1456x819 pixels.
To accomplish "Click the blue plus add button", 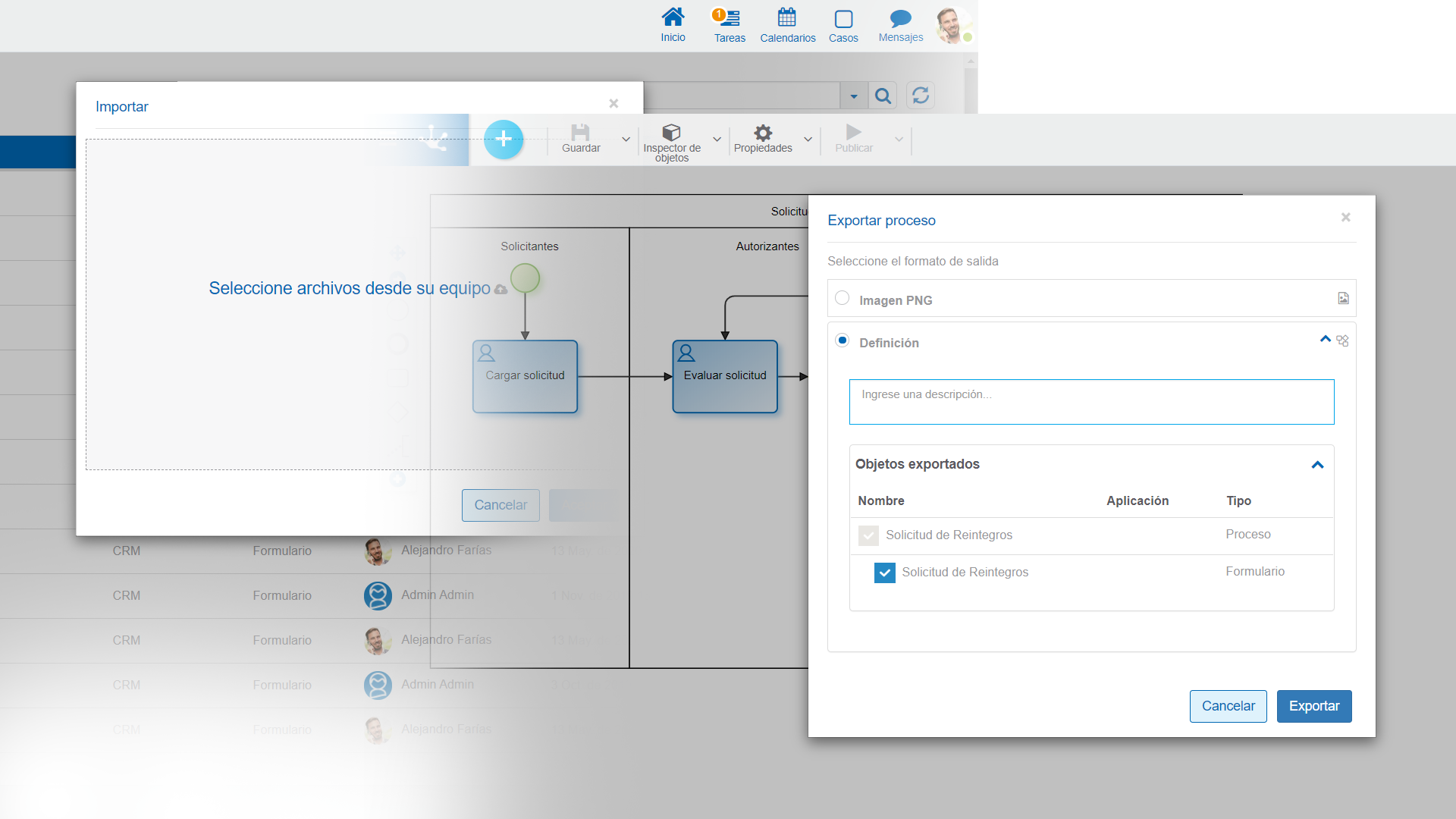I will click(x=504, y=140).
